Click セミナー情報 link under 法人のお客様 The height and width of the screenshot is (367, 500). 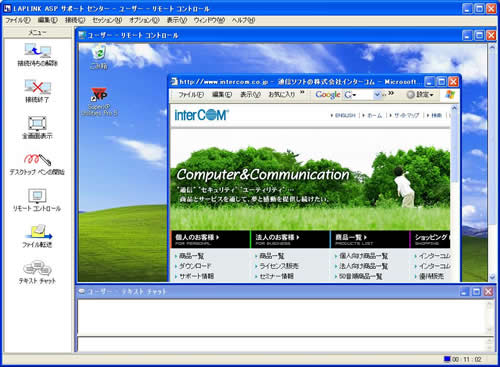click(x=276, y=276)
